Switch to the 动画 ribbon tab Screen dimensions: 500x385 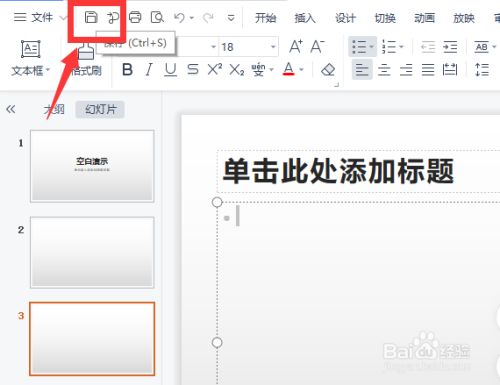[x=424, y=18]
